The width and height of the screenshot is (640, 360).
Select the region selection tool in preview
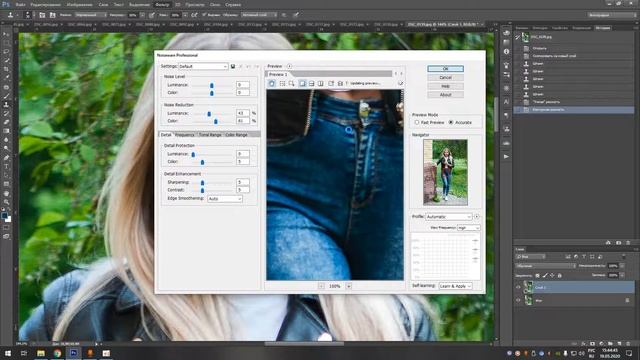[x=282, y=83]
